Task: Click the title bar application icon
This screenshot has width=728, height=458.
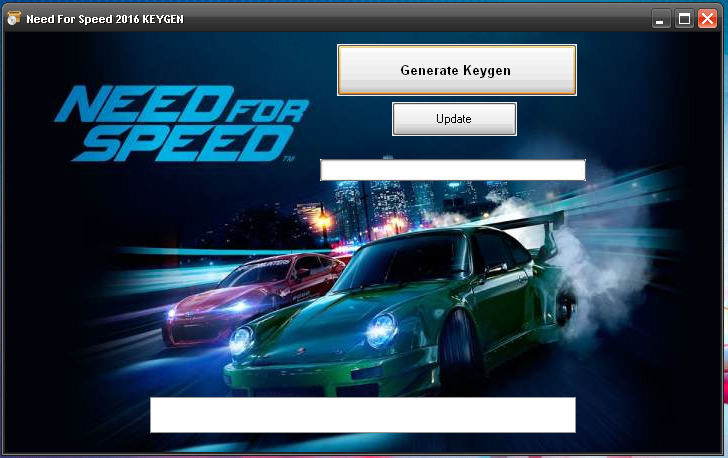Action: click(13, 19)
